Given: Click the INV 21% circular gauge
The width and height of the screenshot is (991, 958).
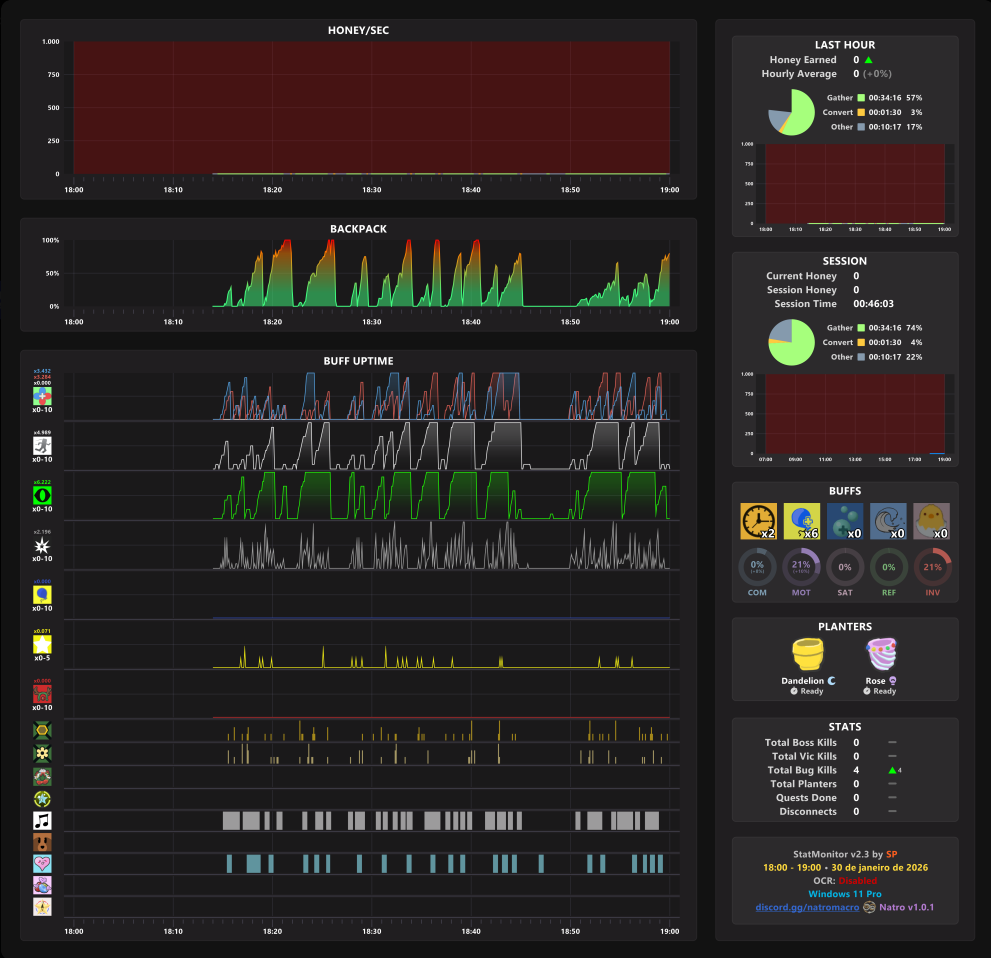Looking at the screenshot, I should click(932, 567).
